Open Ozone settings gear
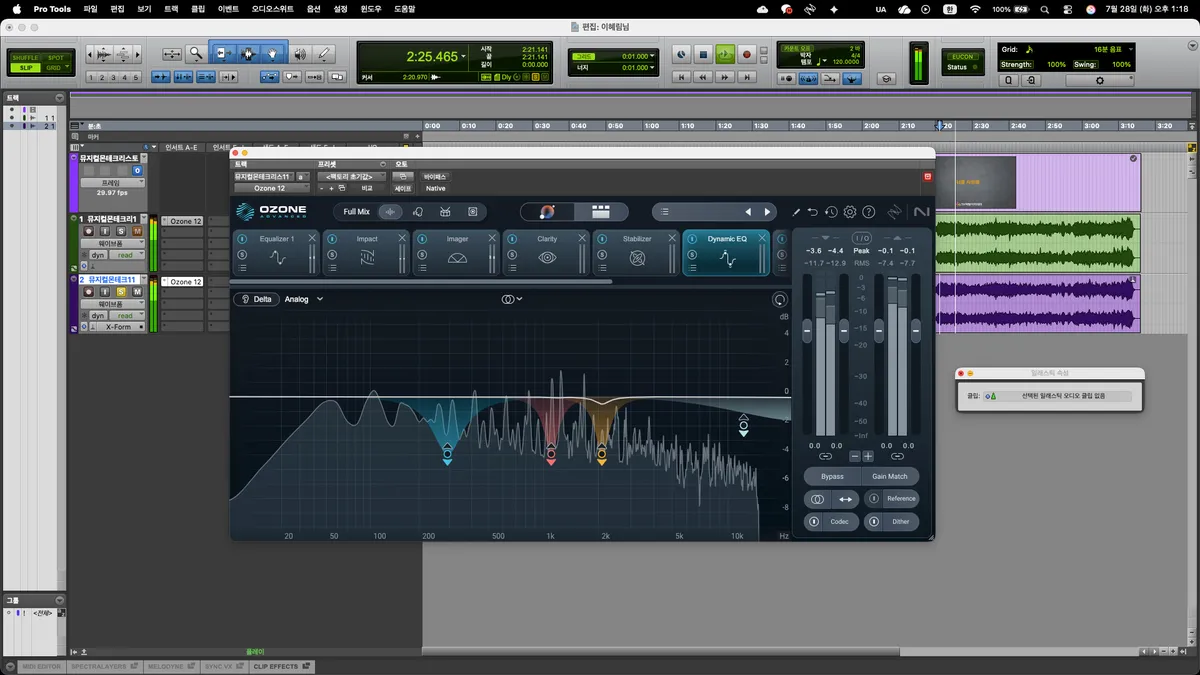This screenshot has height=675, width=1200. (x=850, y=212)
